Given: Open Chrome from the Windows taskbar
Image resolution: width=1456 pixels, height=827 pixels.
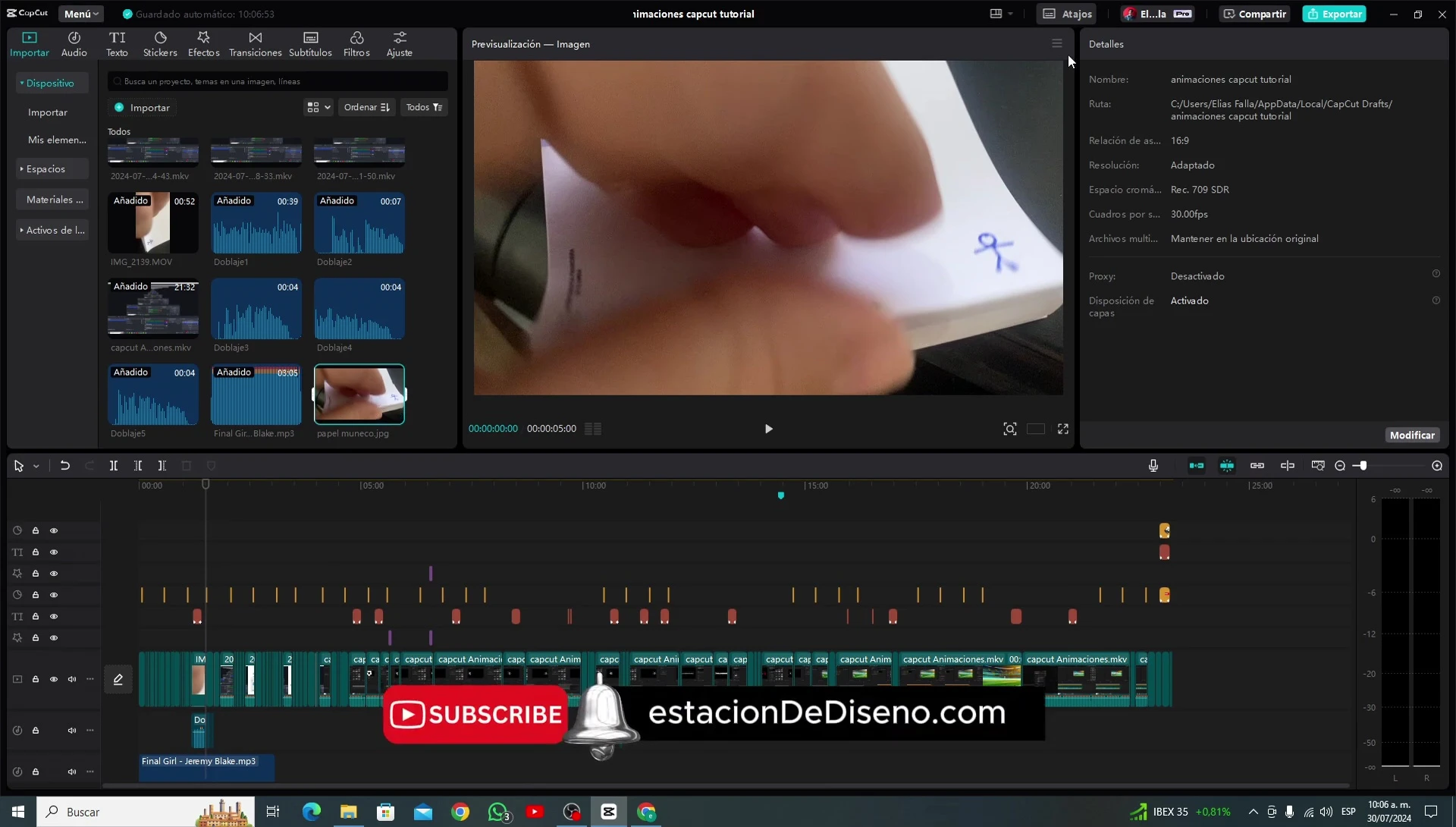Looking at the screenshot, I should pyautogui.click(x=460, y=812).
